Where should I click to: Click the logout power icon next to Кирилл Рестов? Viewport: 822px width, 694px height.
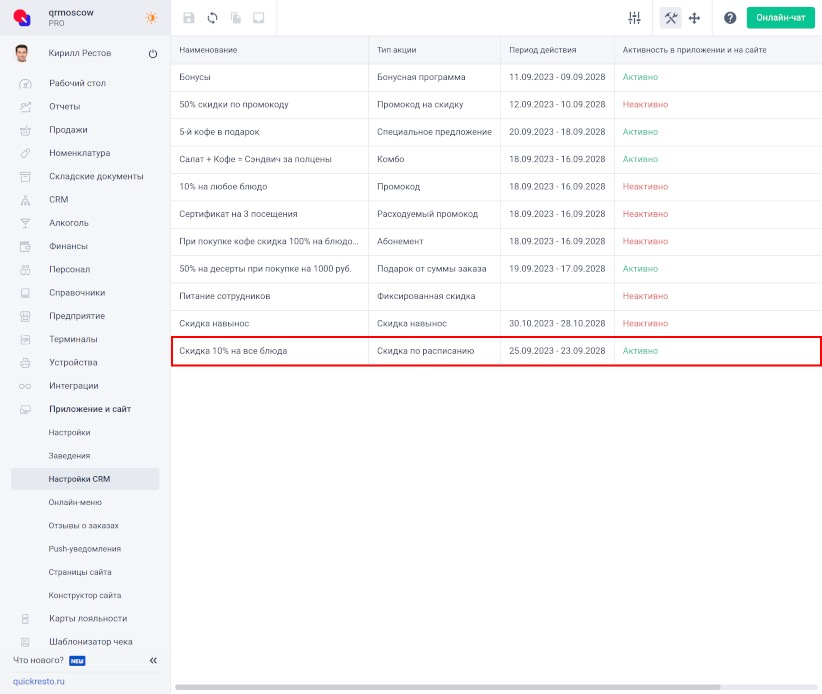coord(153,53)
